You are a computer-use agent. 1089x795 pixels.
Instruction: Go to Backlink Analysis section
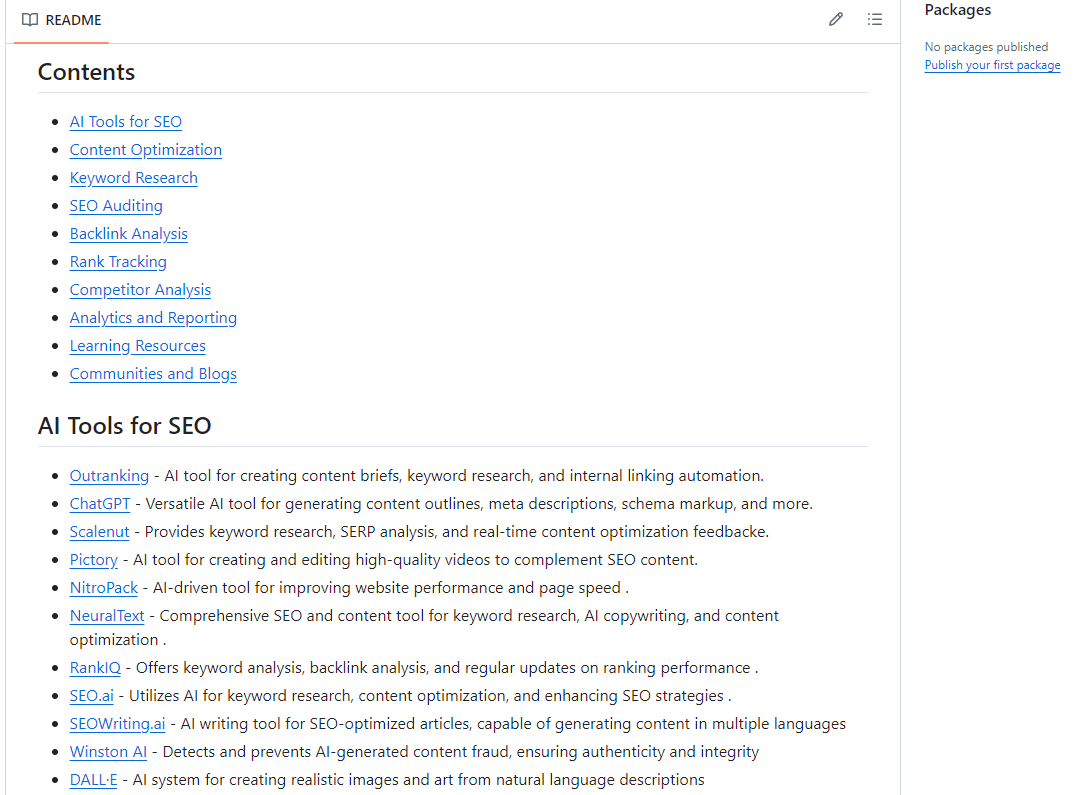[128, 233]
